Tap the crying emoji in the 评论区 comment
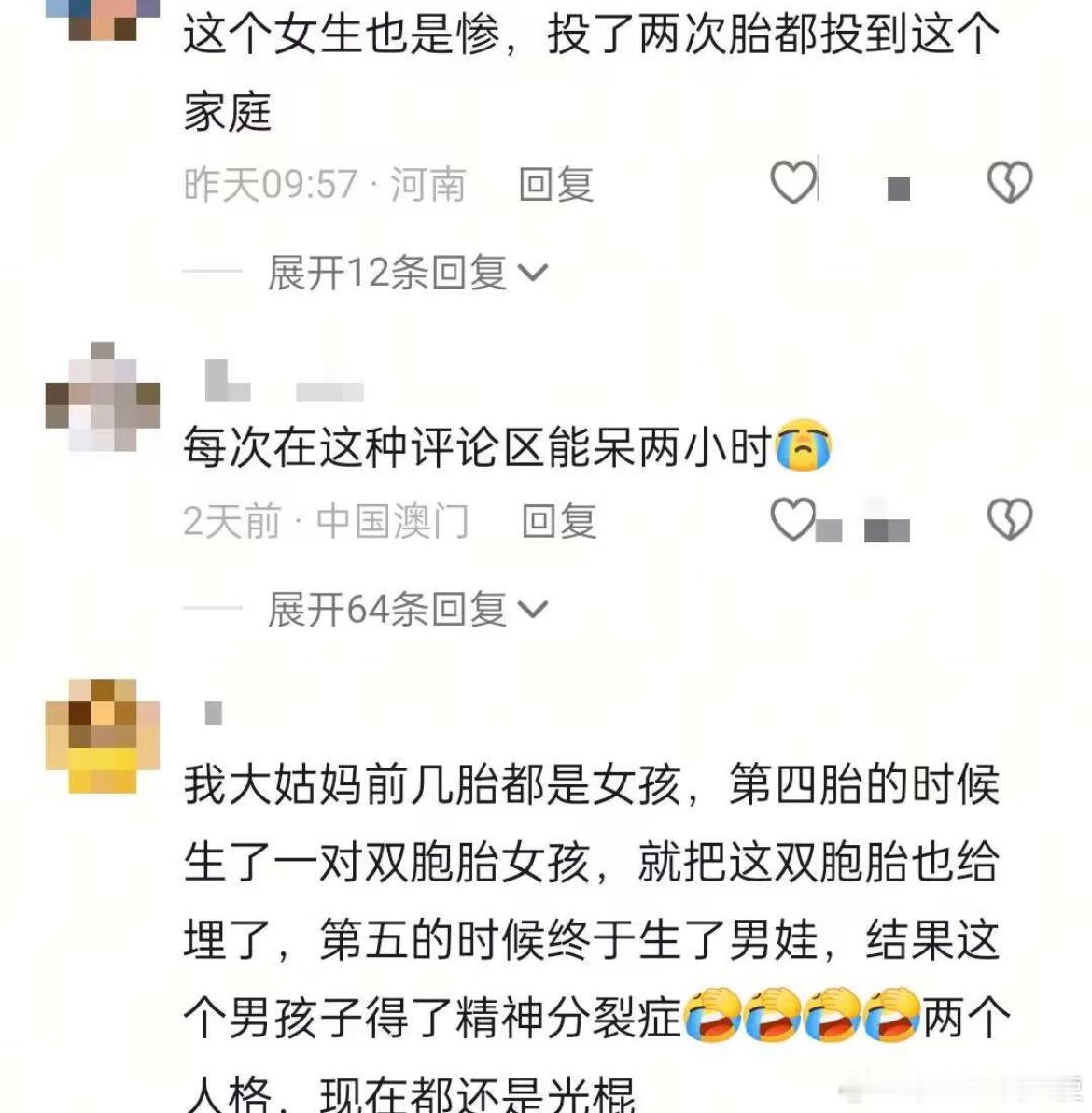This screenshot has height=1113, width=1092. 804,447
